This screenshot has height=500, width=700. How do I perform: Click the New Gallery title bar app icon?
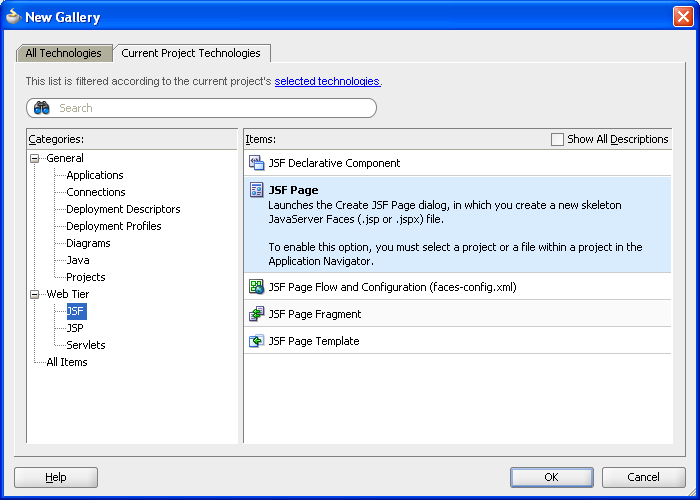point(13,16)
